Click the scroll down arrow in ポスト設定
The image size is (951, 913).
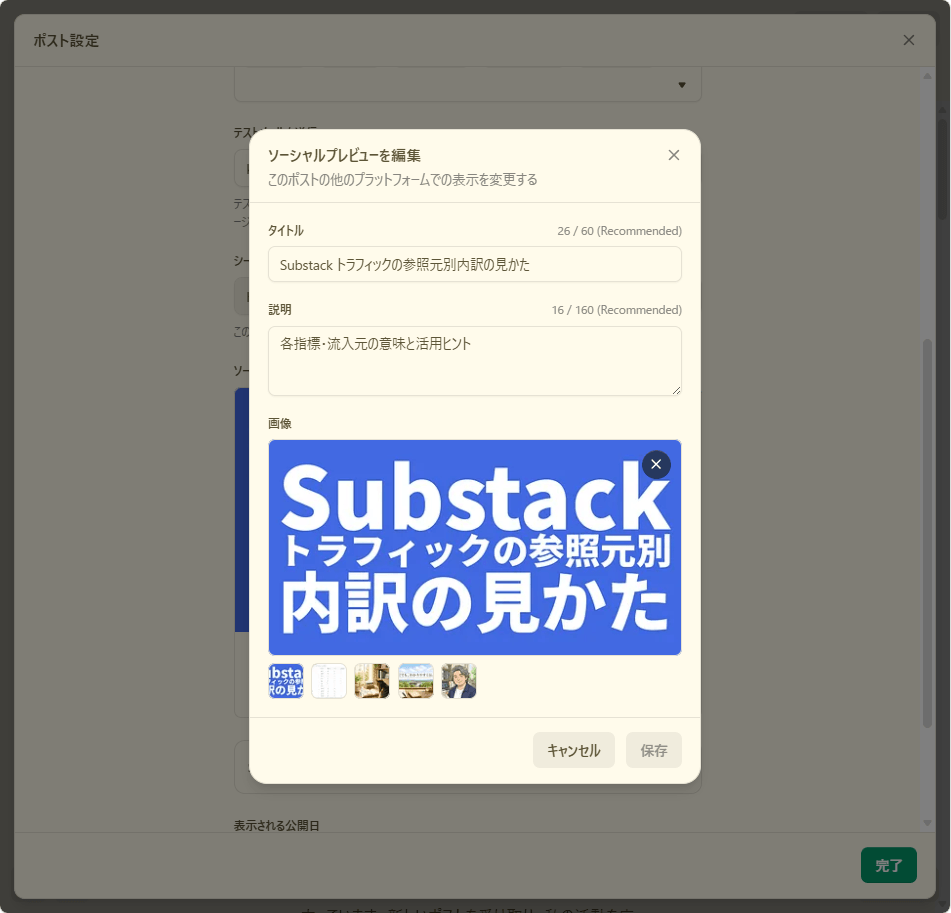pos(927,823)
